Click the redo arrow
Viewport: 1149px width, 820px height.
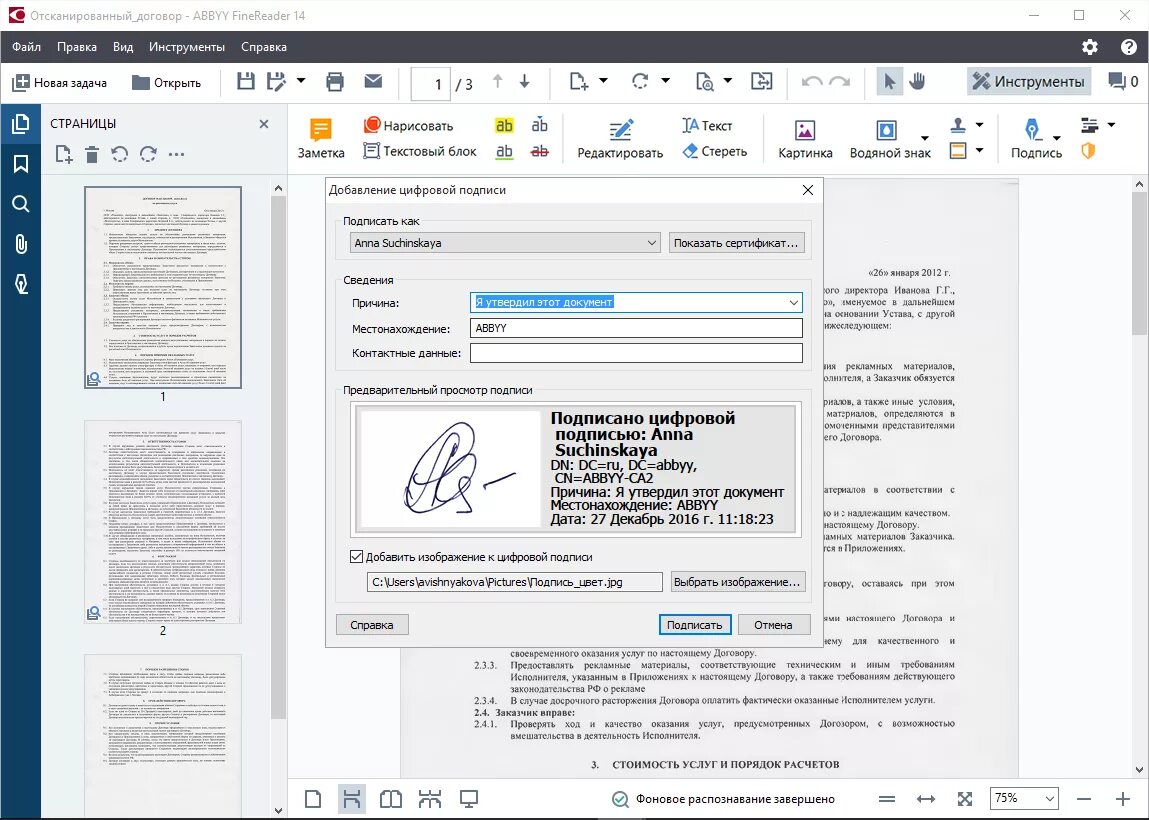[839, 81]
